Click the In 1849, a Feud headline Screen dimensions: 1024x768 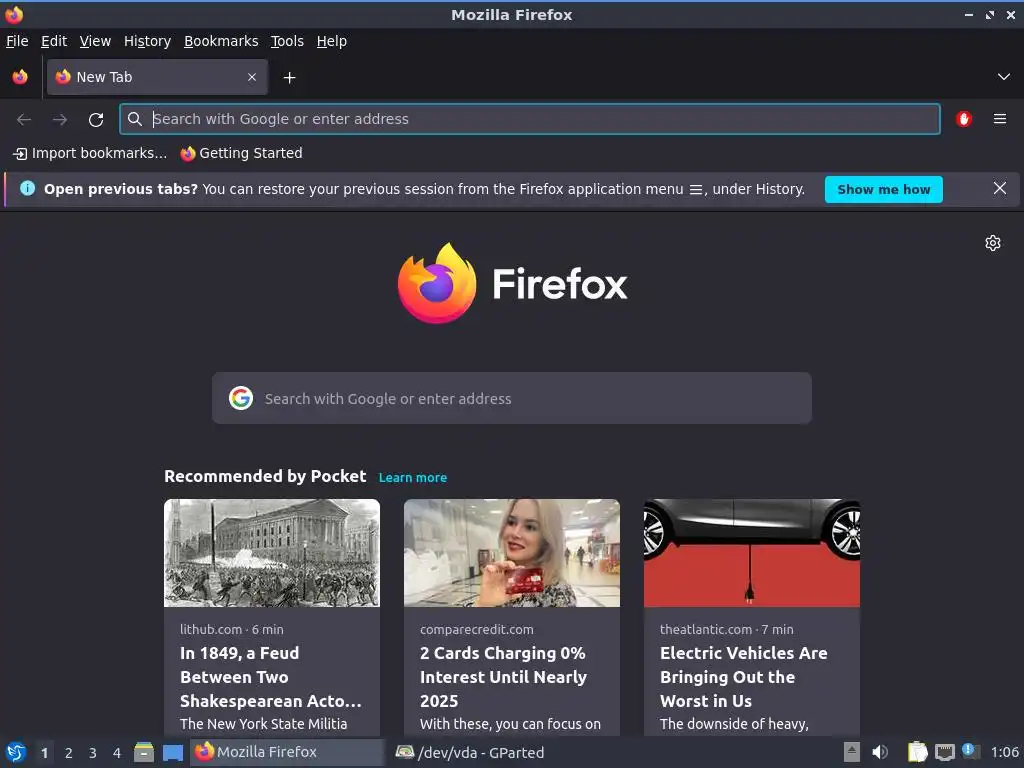270,677
